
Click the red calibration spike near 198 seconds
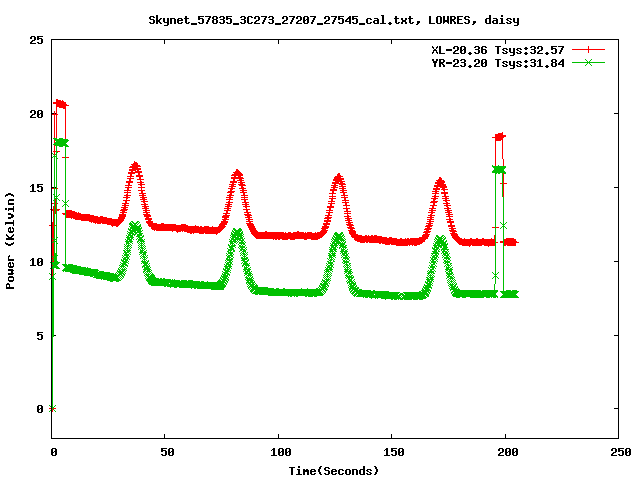[500, 136]
